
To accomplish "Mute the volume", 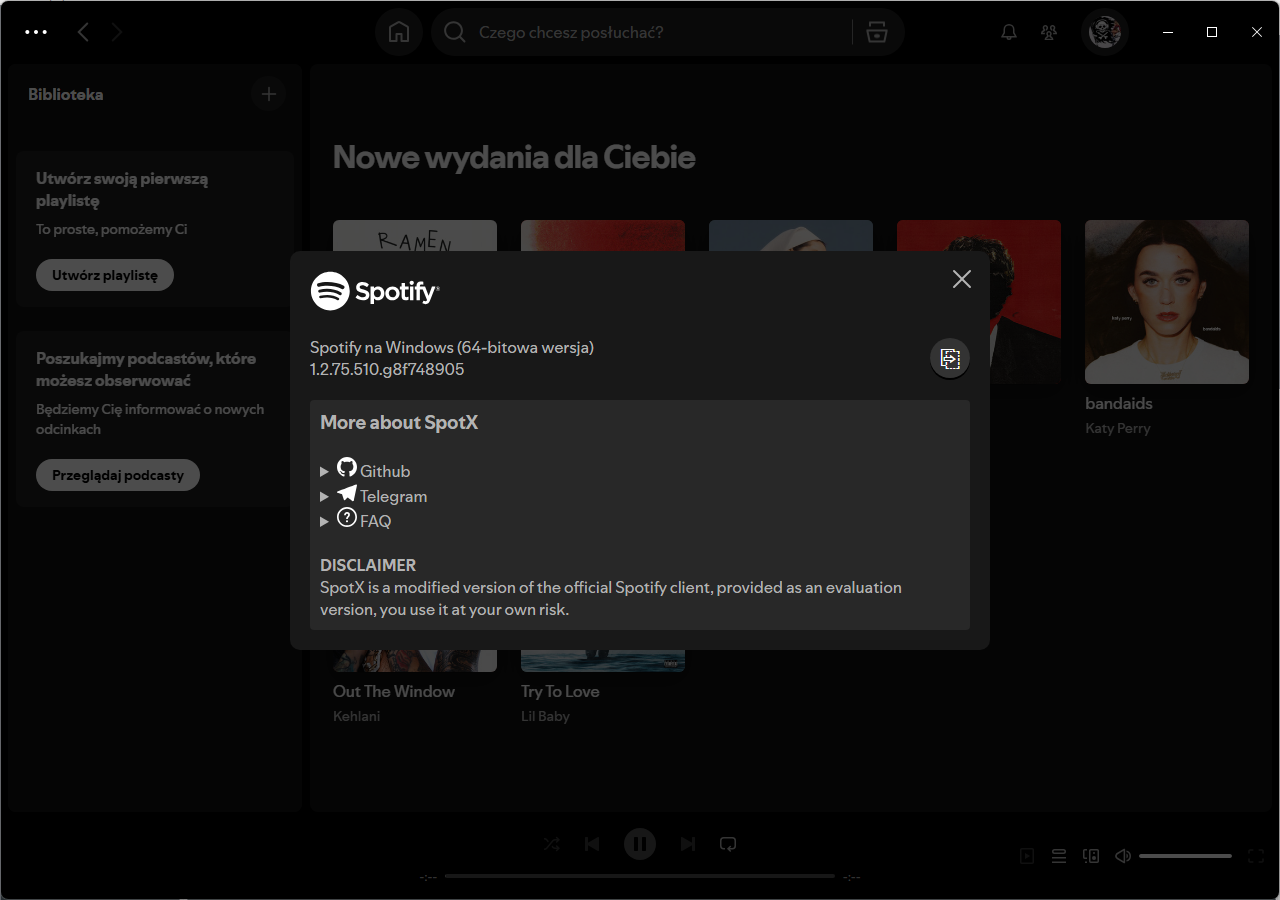I will 1123,856.
